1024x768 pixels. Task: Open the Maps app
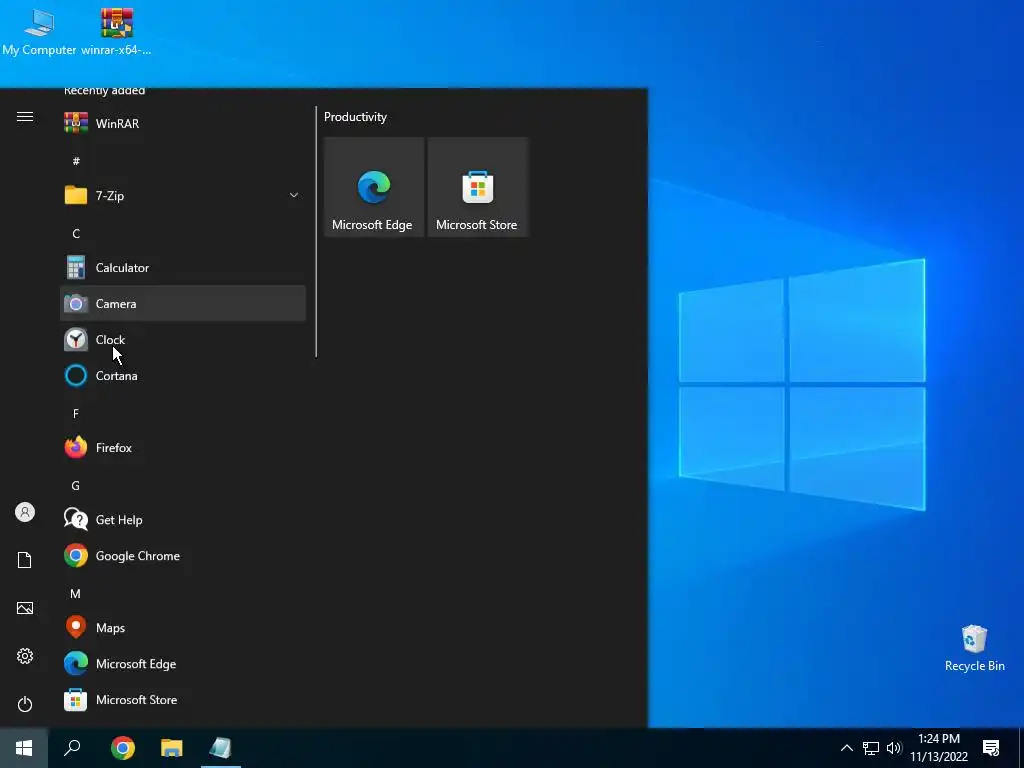183,628
